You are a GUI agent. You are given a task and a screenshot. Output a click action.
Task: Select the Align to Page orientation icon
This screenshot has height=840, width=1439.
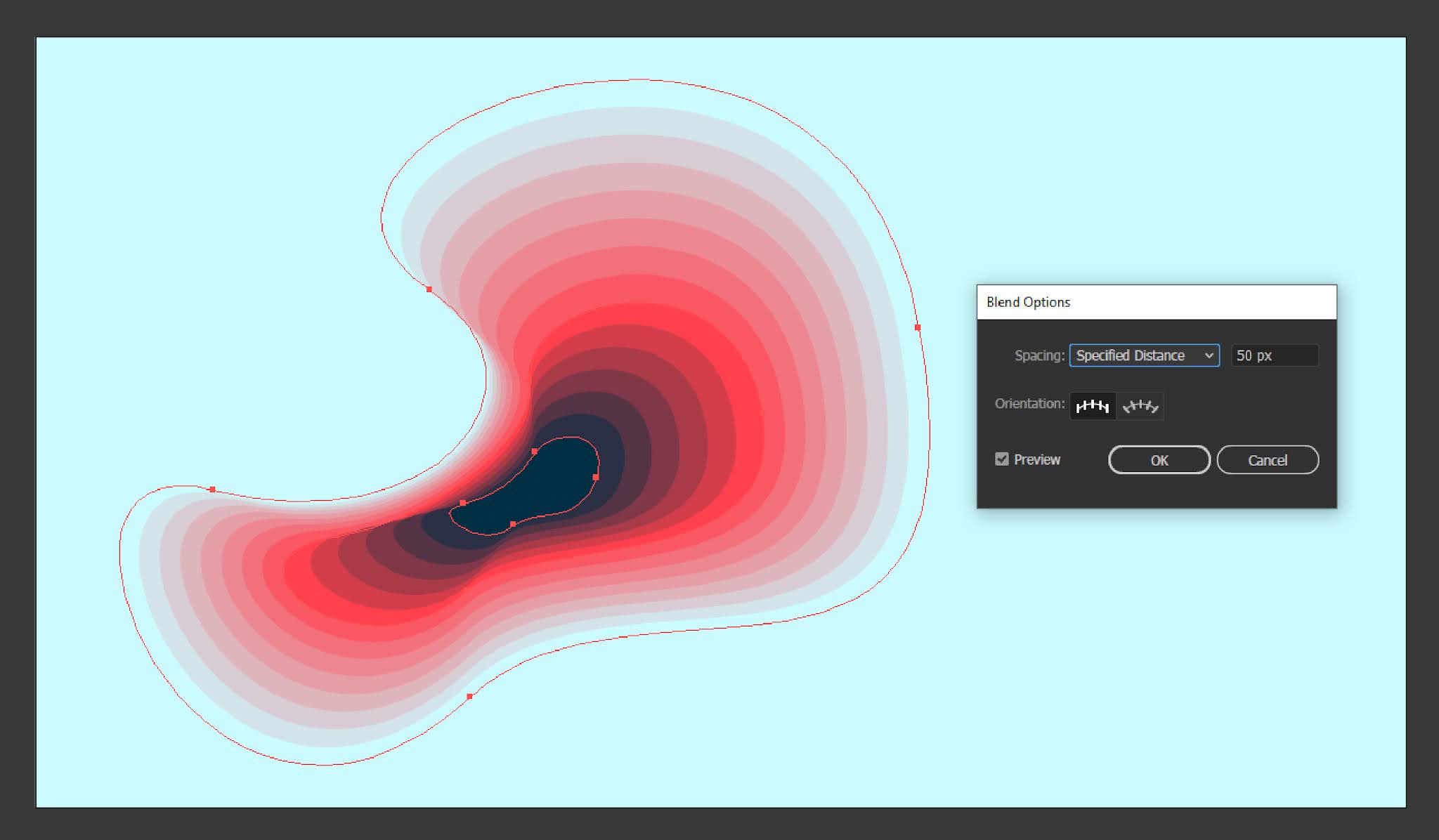click(x=1093, y=406)
